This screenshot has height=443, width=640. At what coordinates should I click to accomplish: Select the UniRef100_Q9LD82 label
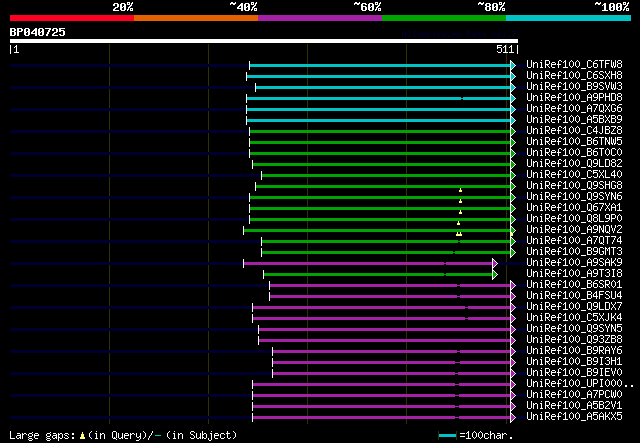(574, 164)
